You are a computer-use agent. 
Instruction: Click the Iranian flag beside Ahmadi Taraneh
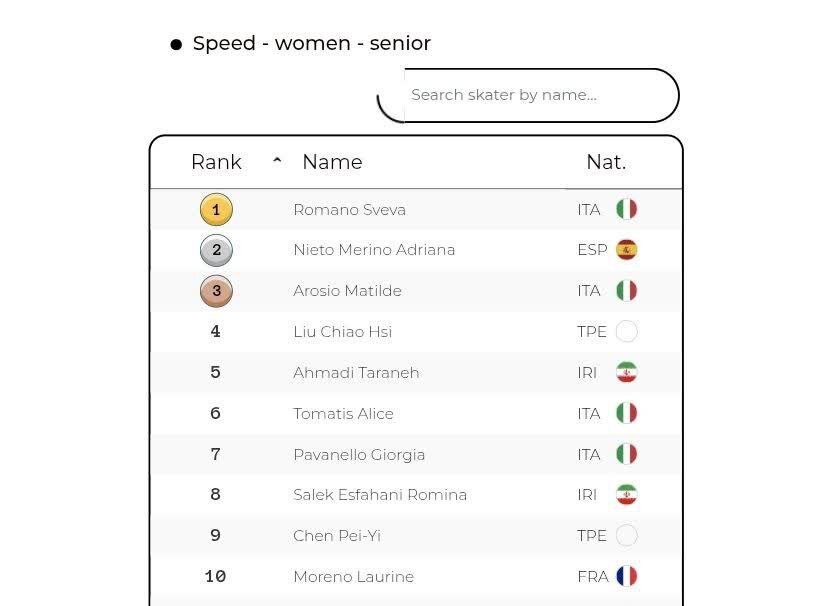tap(627, 373)
